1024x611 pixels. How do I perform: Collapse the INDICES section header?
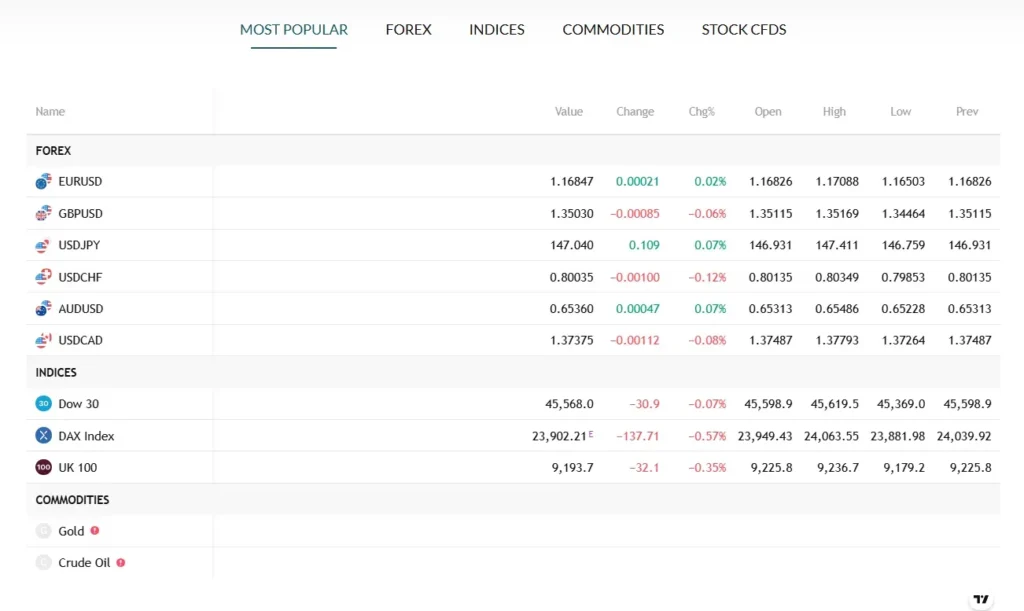tap(55, 372)
